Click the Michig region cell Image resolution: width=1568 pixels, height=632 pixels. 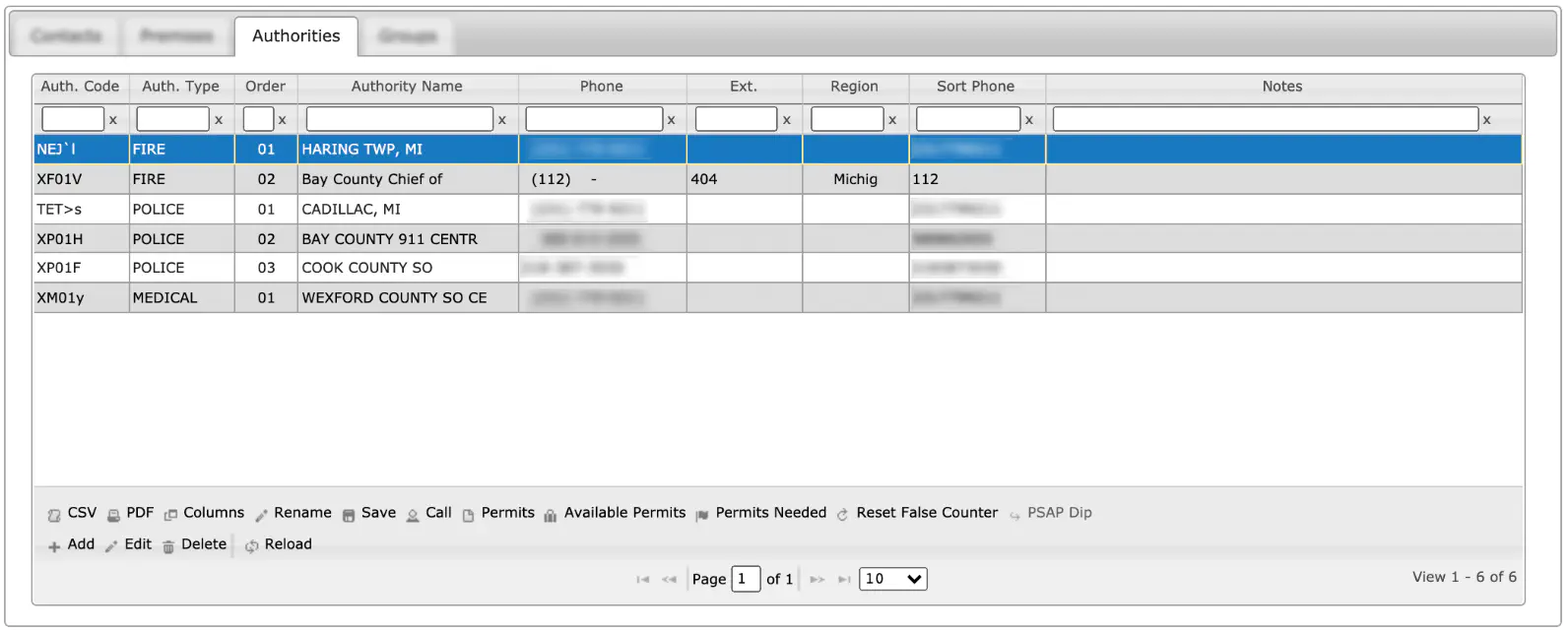click(x=856, y=179)
